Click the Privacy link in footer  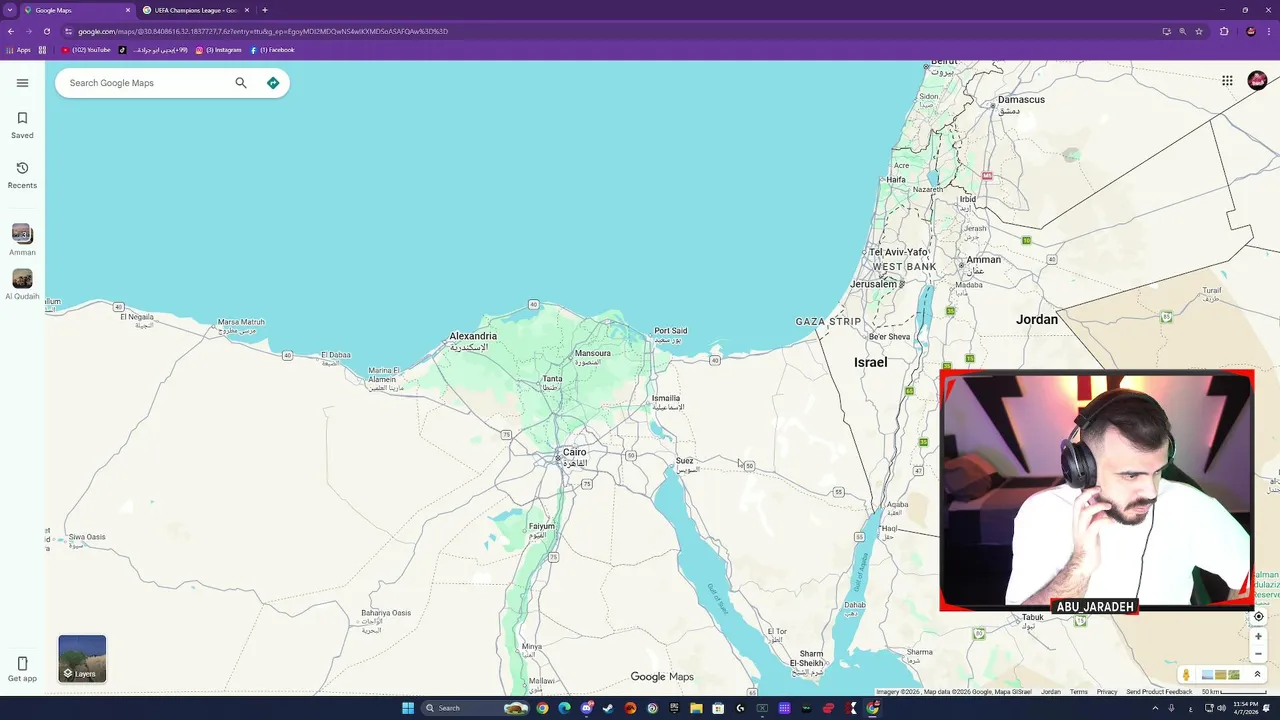coord(1106,692)
